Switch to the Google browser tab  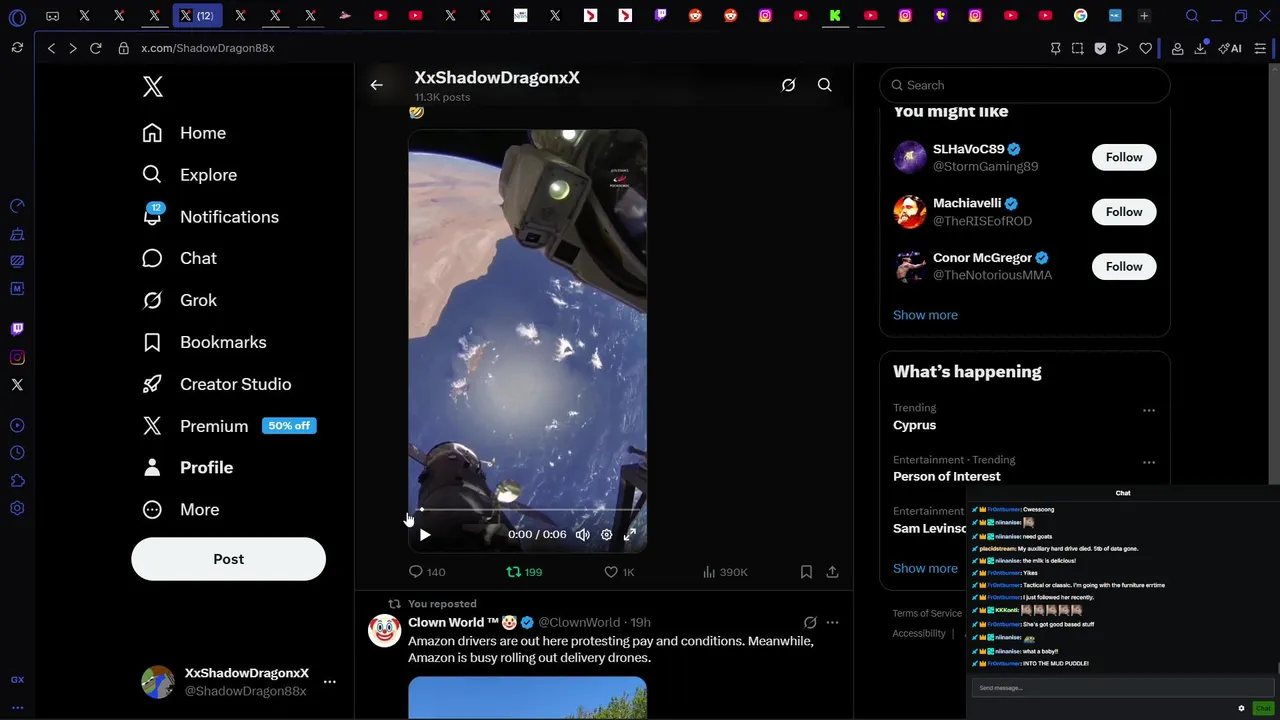coord(1080,16)
